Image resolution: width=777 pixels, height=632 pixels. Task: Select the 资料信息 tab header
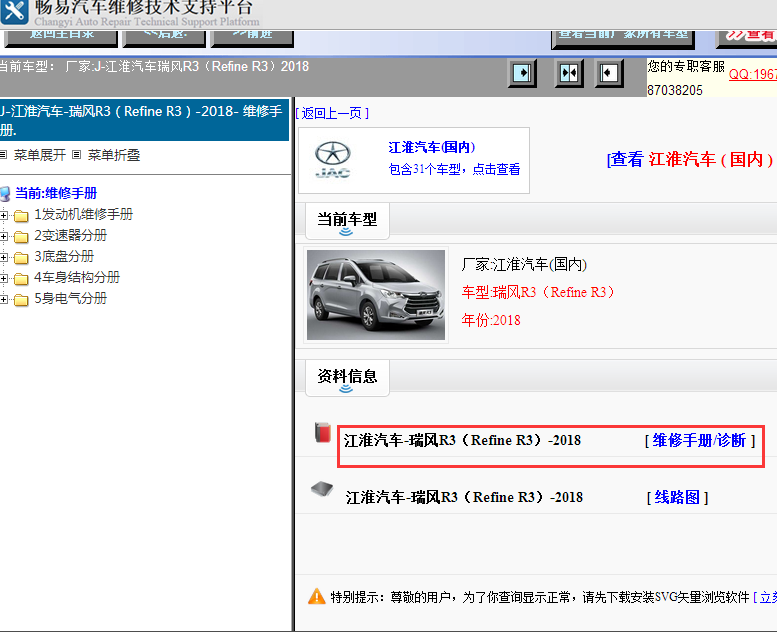pos(347,378)
